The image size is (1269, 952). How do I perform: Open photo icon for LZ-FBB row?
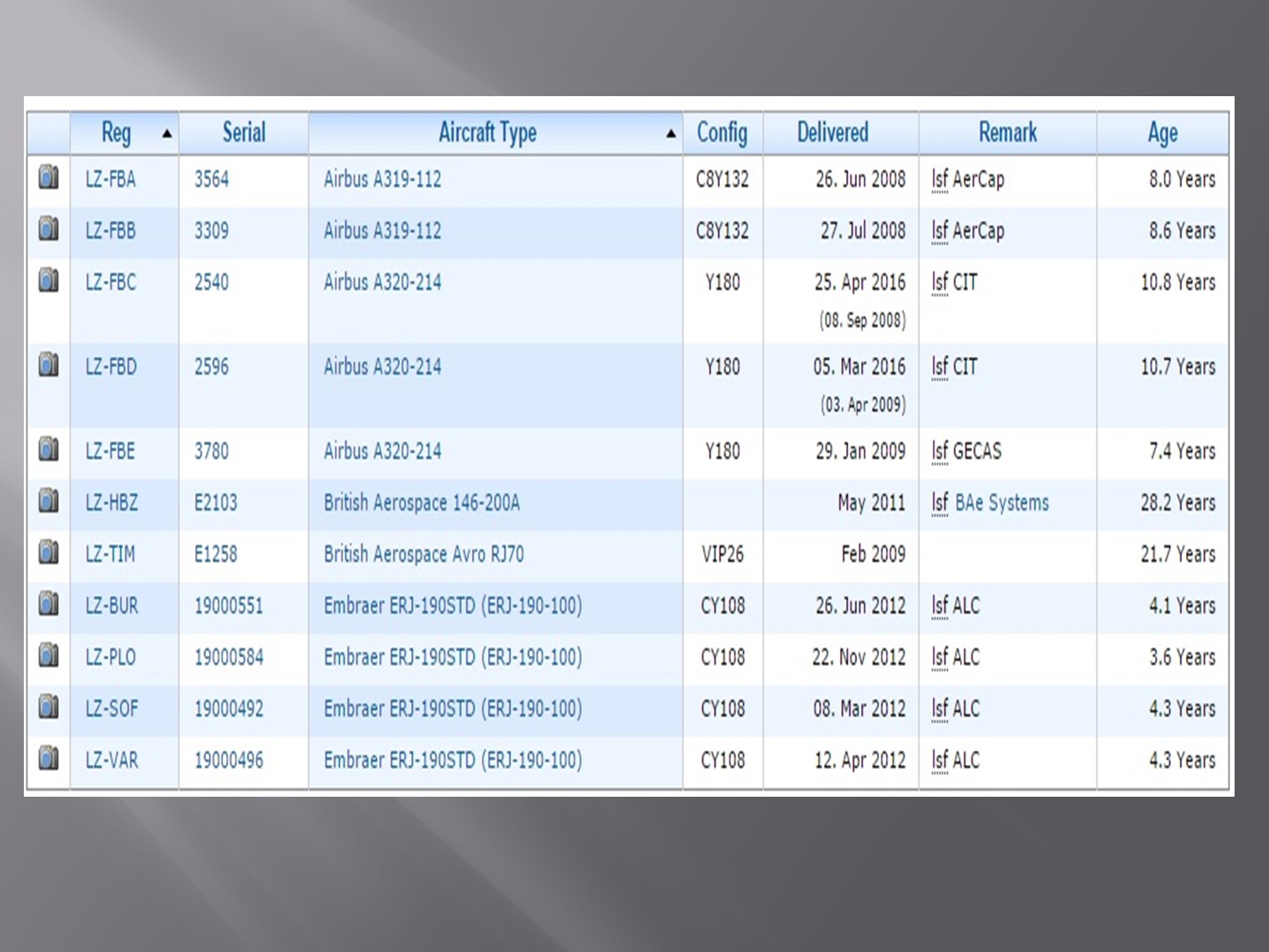[49, 229]
